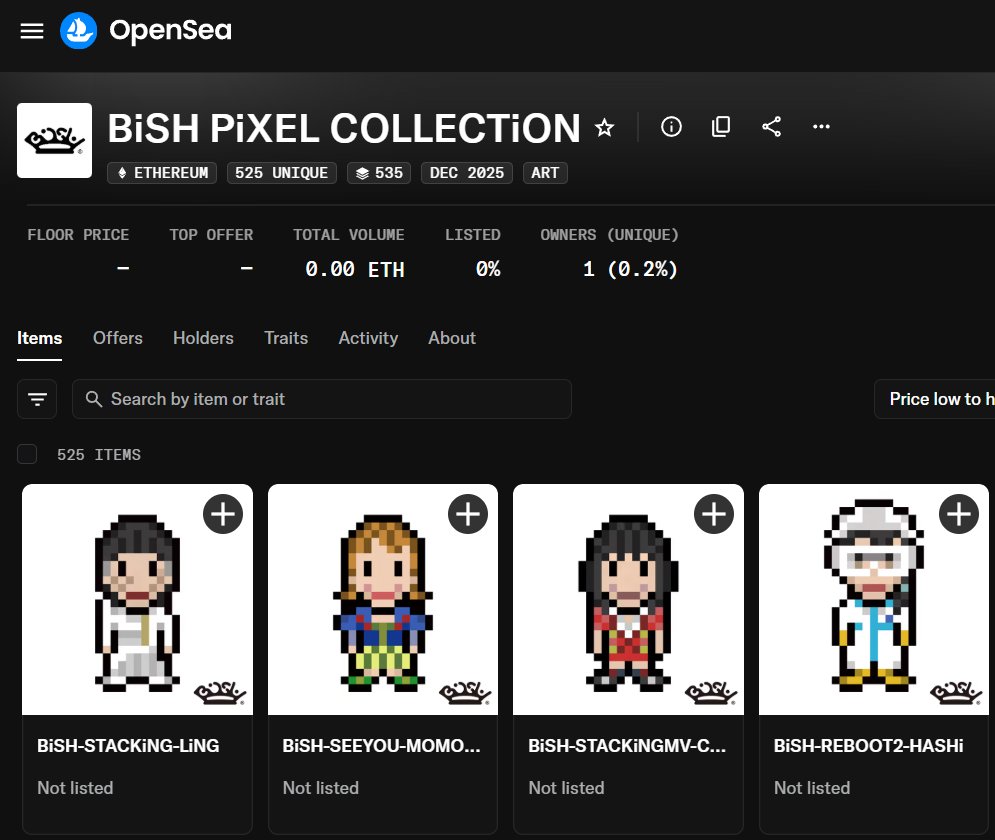Check the select-all 525 ITEMS checkbox
The image size is (995, 840).
[x=27, y=454]
